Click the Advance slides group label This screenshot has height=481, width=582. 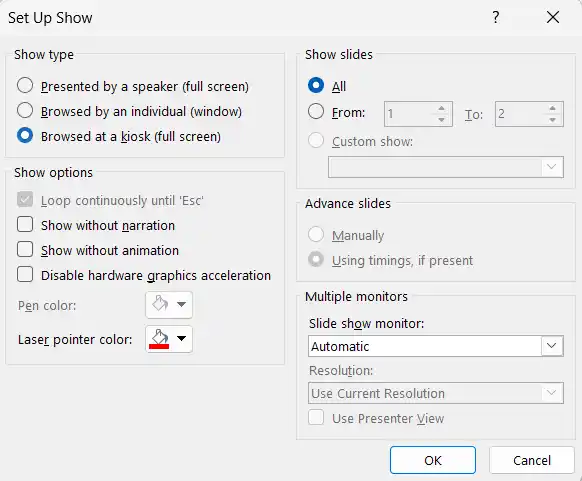[348, 203]
